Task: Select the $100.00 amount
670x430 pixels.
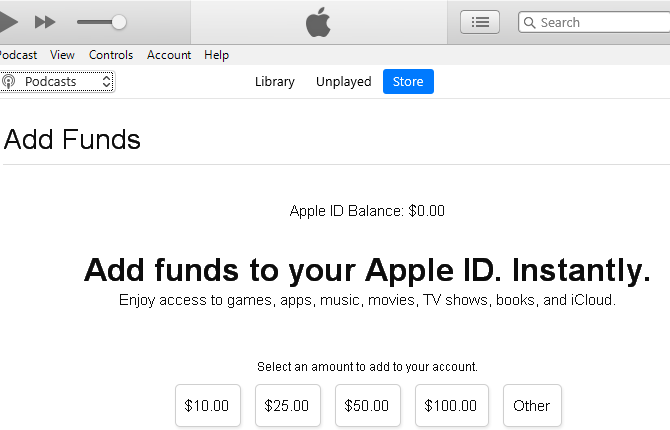Action: (x=452, y=405)
